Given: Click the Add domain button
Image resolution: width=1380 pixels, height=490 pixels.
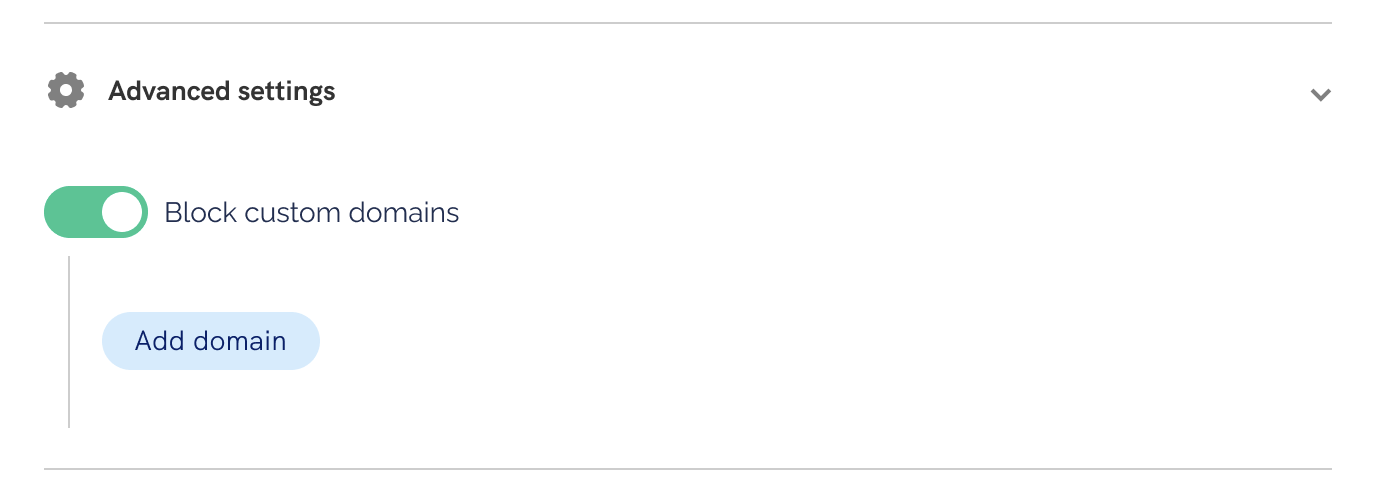Looking at the screenshot, I should click(x=210, y=341).
